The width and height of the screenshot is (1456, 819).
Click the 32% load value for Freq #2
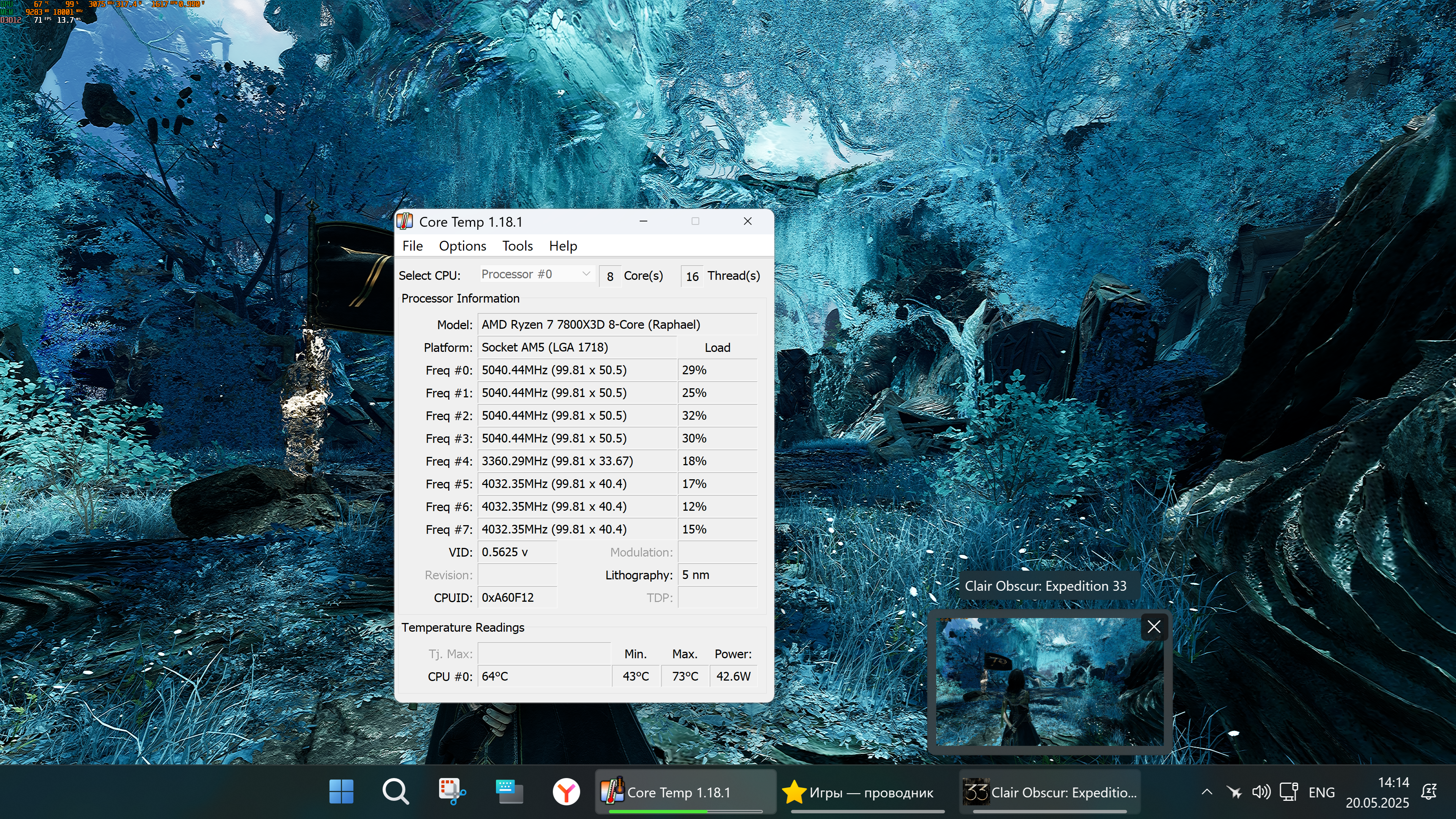717,416
